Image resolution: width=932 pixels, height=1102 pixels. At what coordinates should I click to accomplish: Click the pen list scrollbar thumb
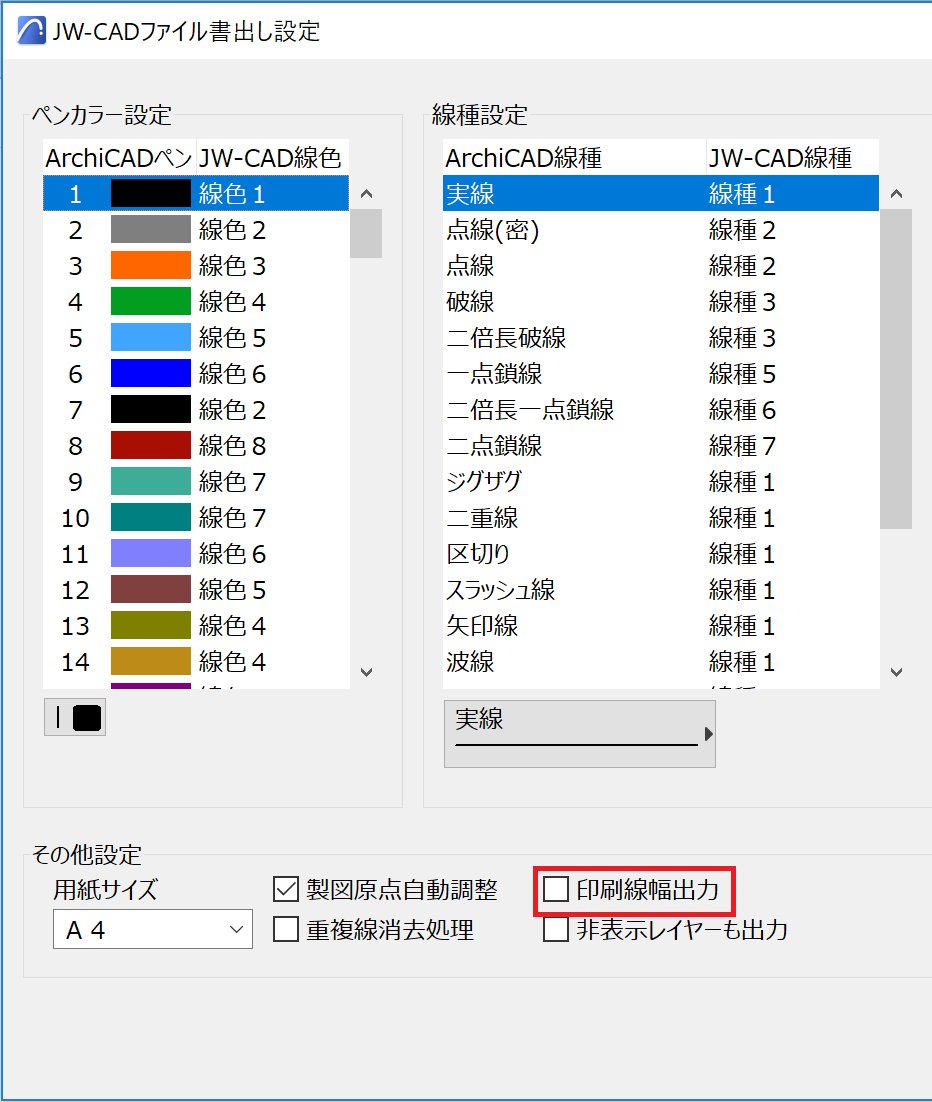366,233
